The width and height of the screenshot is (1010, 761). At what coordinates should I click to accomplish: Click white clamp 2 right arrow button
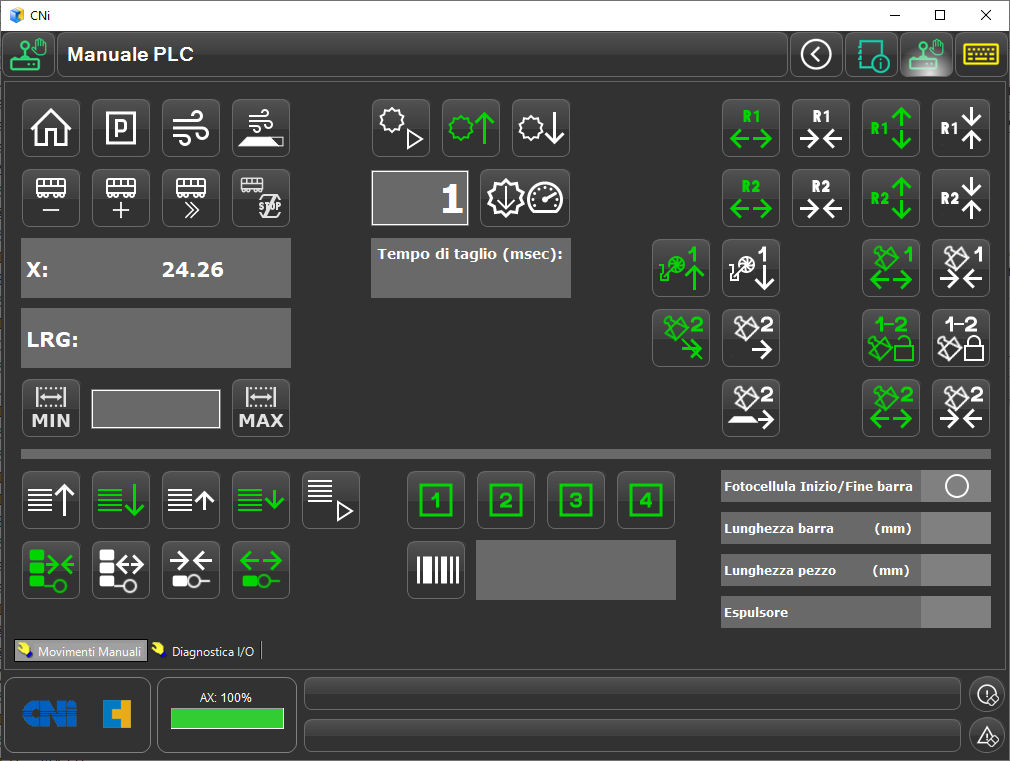click(x=751, y=338)
